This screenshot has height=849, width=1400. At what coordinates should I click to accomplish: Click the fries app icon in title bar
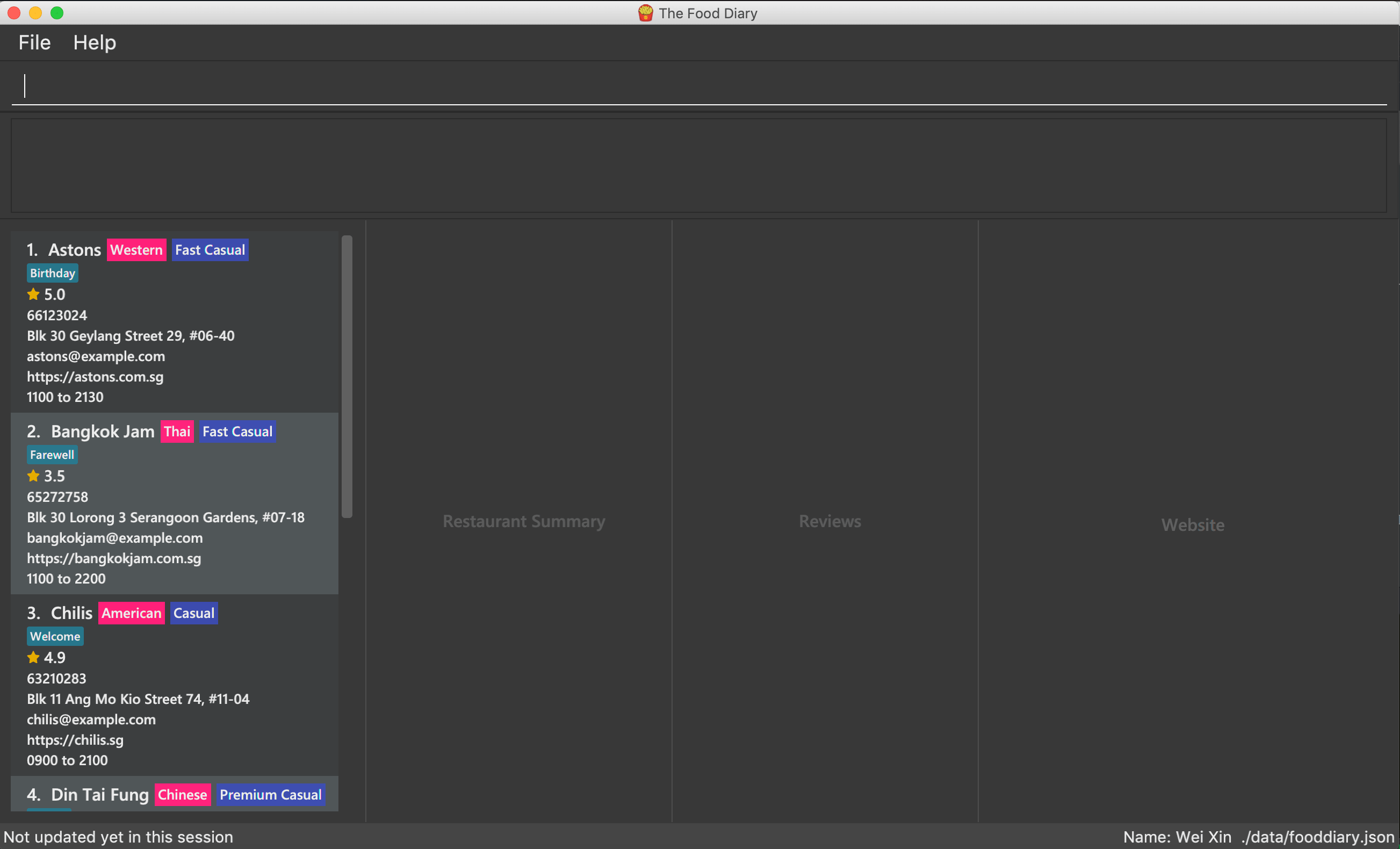point(645,13)
